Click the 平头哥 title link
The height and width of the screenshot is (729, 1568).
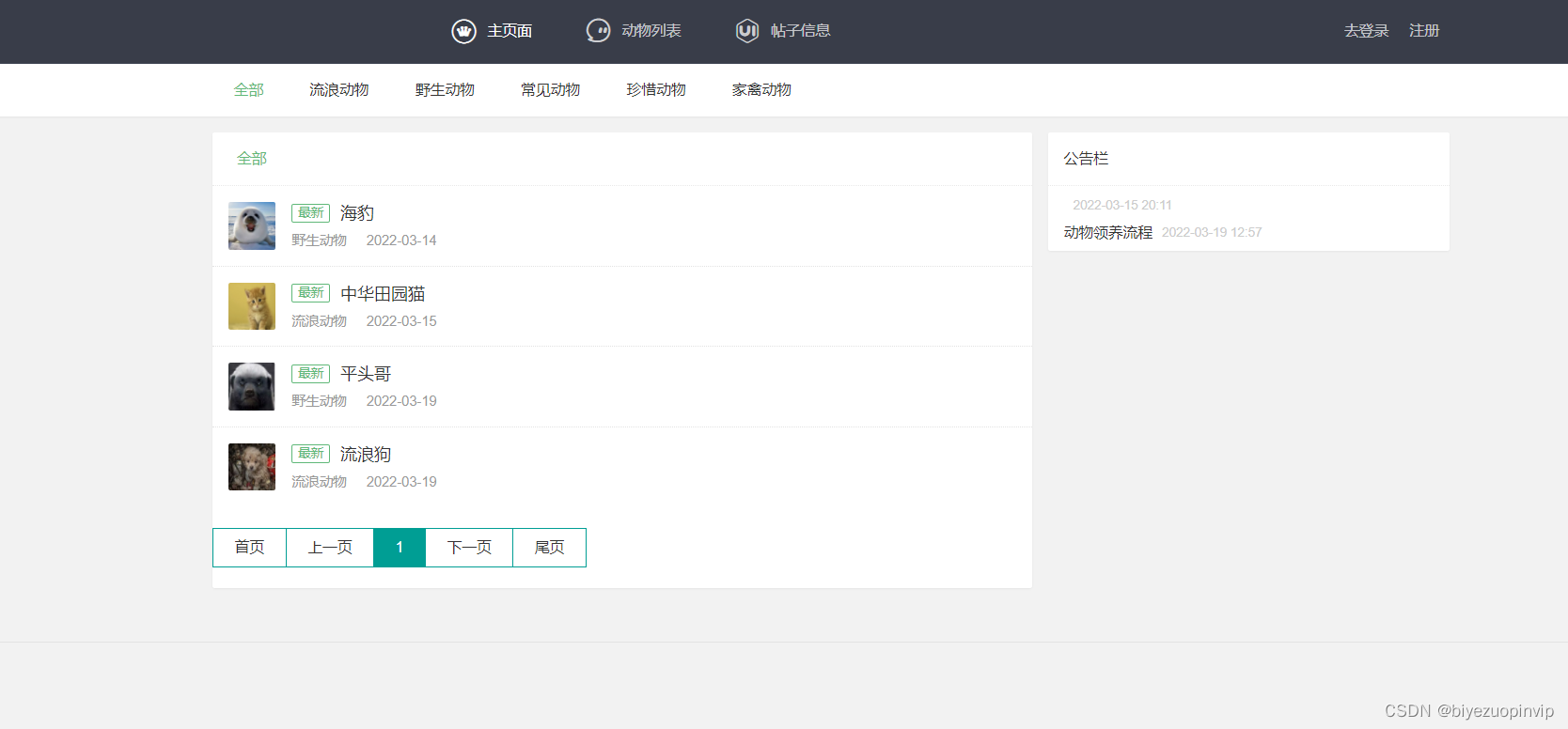(366, 374)
